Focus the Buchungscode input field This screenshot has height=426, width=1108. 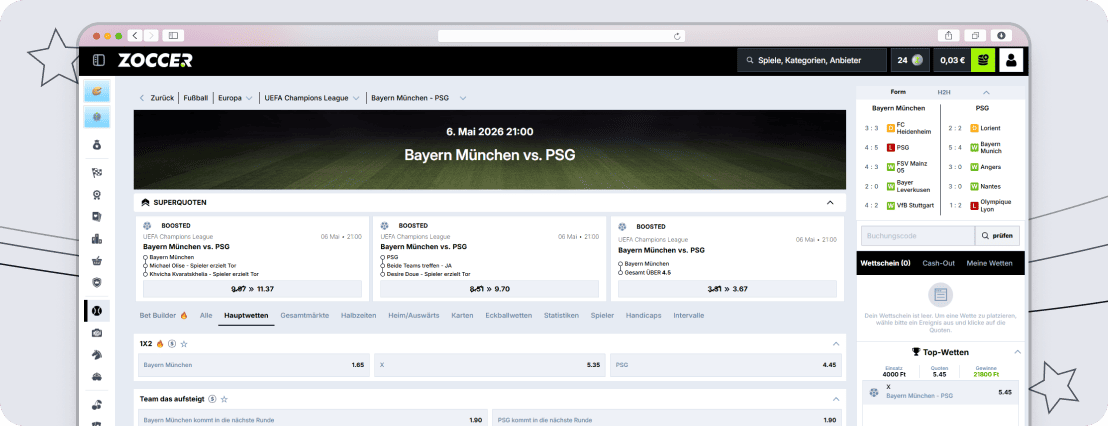(917, 236)
